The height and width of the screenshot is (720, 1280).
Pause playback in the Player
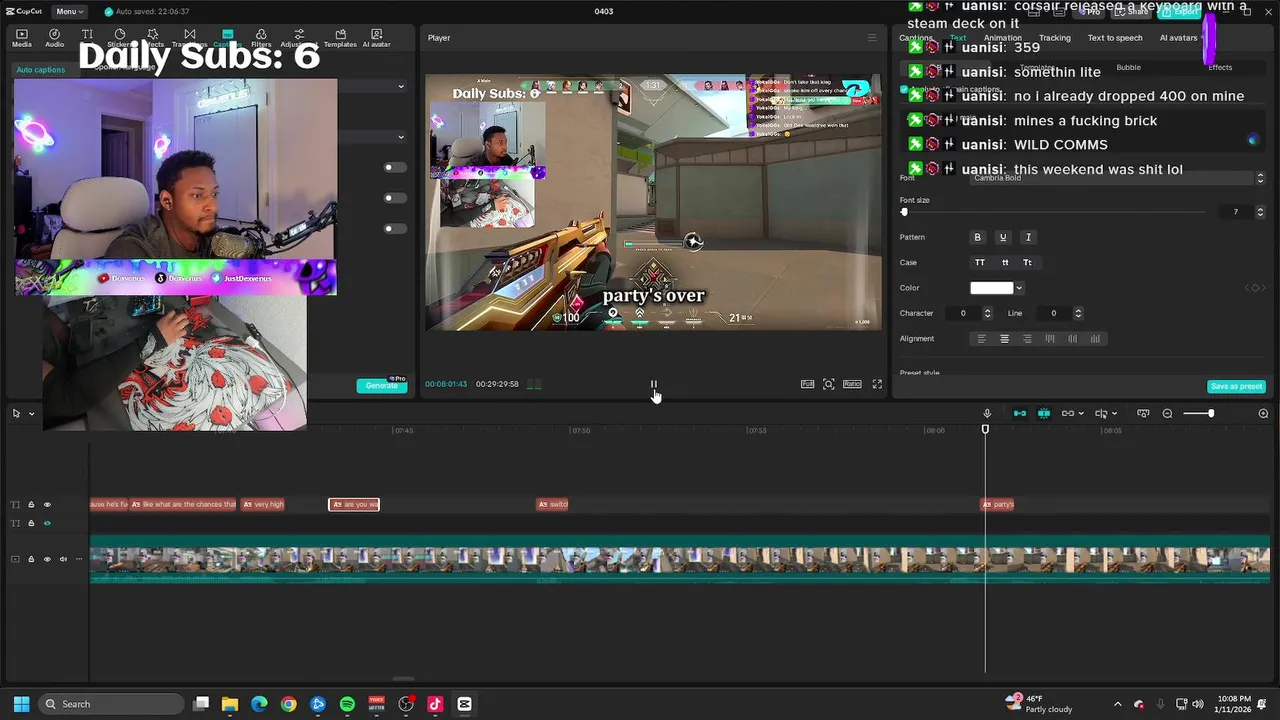click(x=654, y=384)
